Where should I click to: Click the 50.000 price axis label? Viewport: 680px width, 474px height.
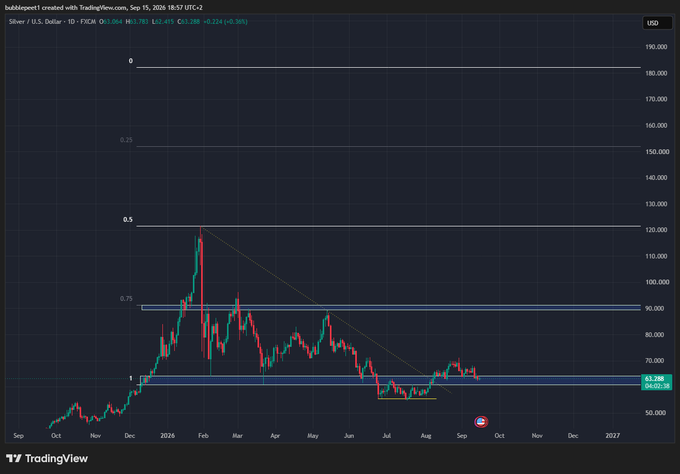656,413
